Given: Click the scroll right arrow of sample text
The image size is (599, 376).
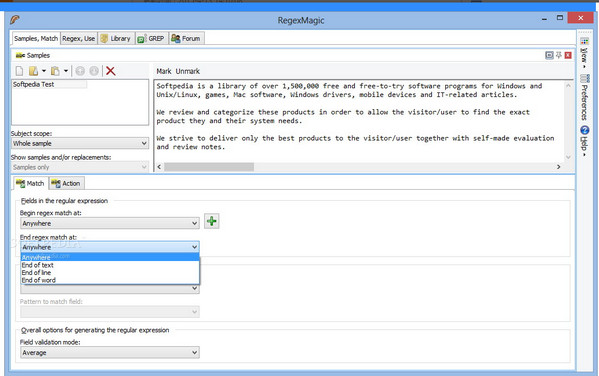Looking at the screenshot, I should point(559,167).
